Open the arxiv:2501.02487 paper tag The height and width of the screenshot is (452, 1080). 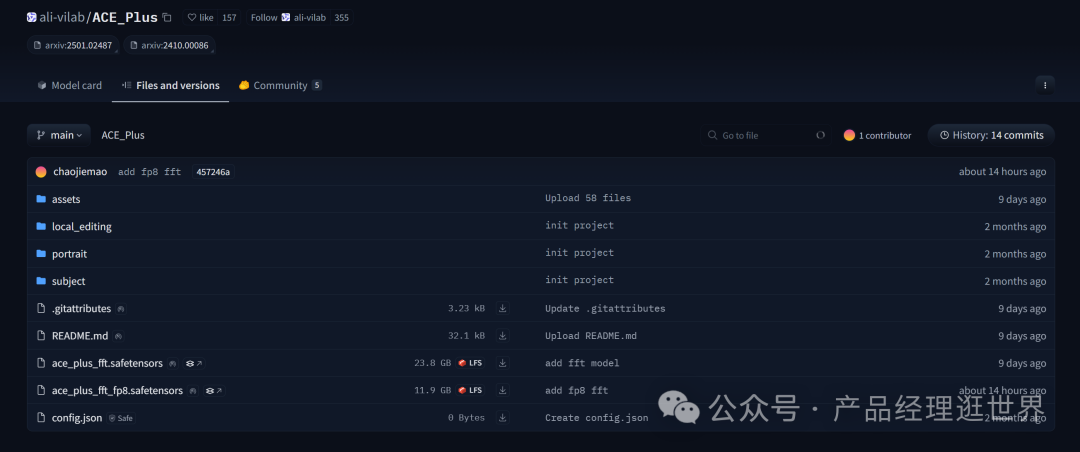[x=73, y=45]
